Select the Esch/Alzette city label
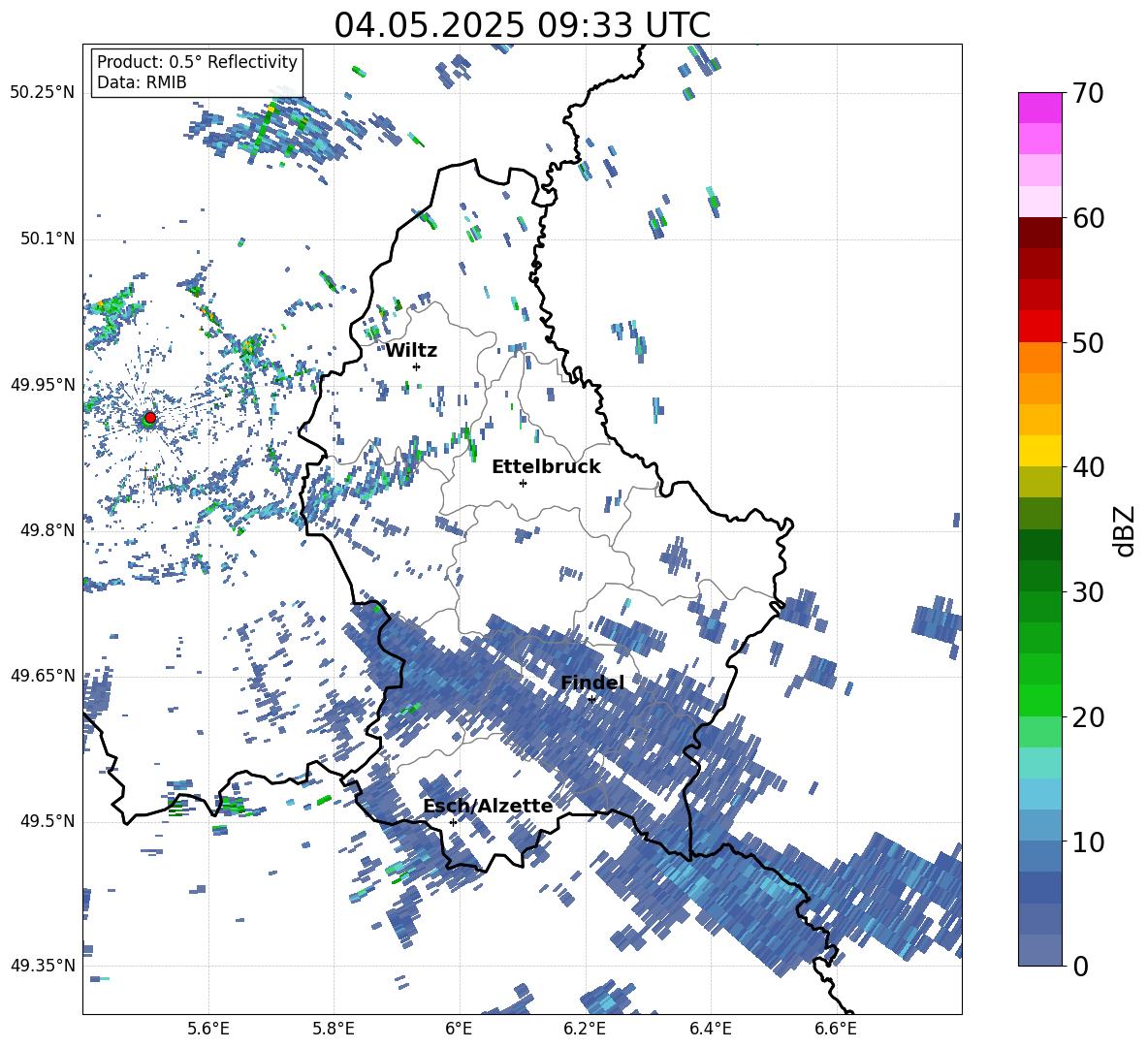This screenshot has height=1048, width=1148. [x=488, y=807]
